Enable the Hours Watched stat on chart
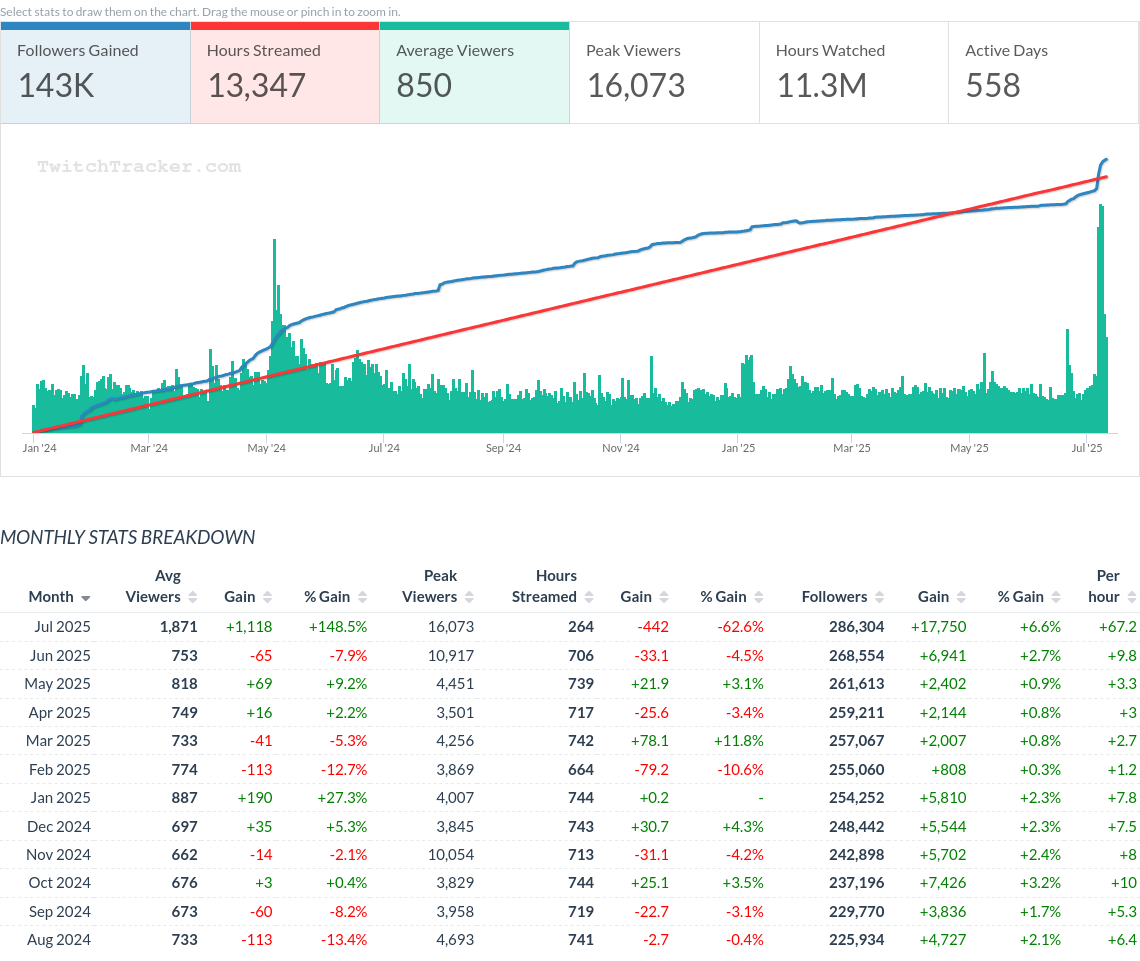Viewport: 1140px width, 961px height. click(854, 73)
